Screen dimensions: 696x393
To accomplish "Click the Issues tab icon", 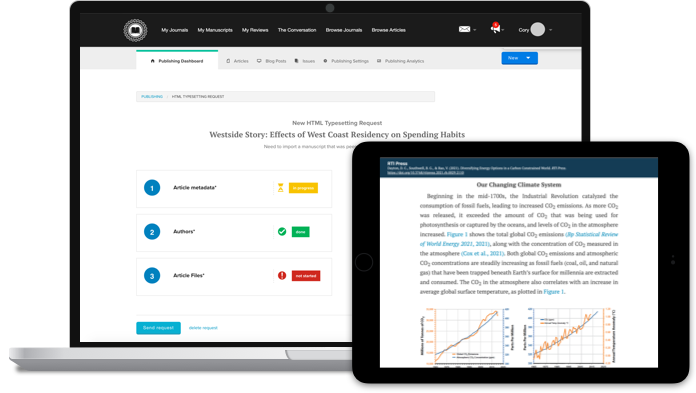I will pos(297,61).
